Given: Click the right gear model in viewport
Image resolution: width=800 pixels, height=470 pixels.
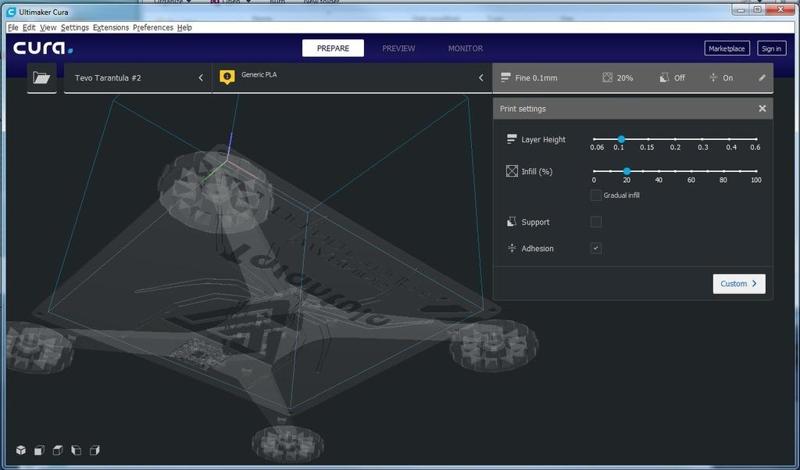Looking at the screenshot, I should 493,344.
